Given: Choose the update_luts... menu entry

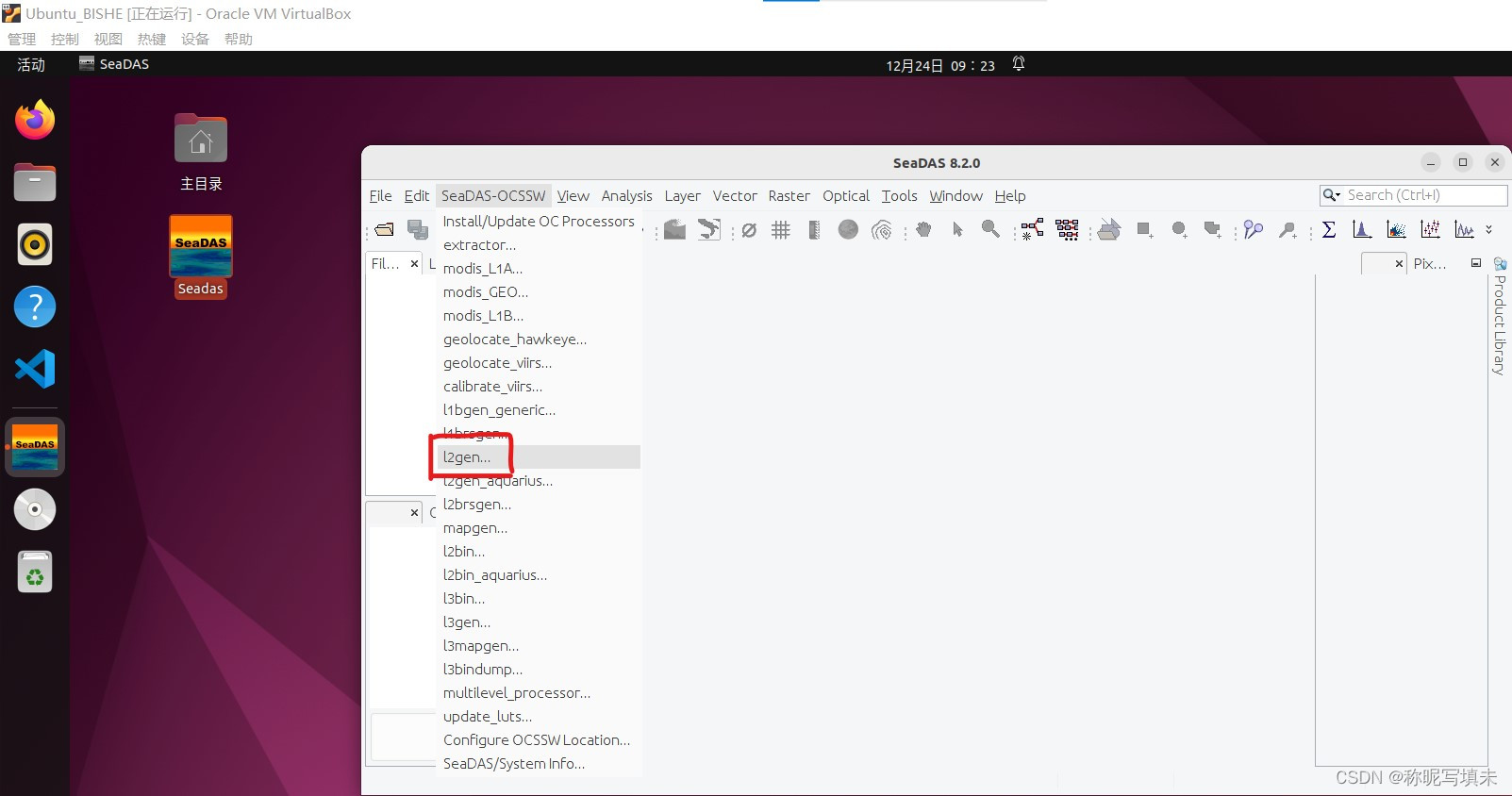Looking at the screenshot, I should click(539, 716).
